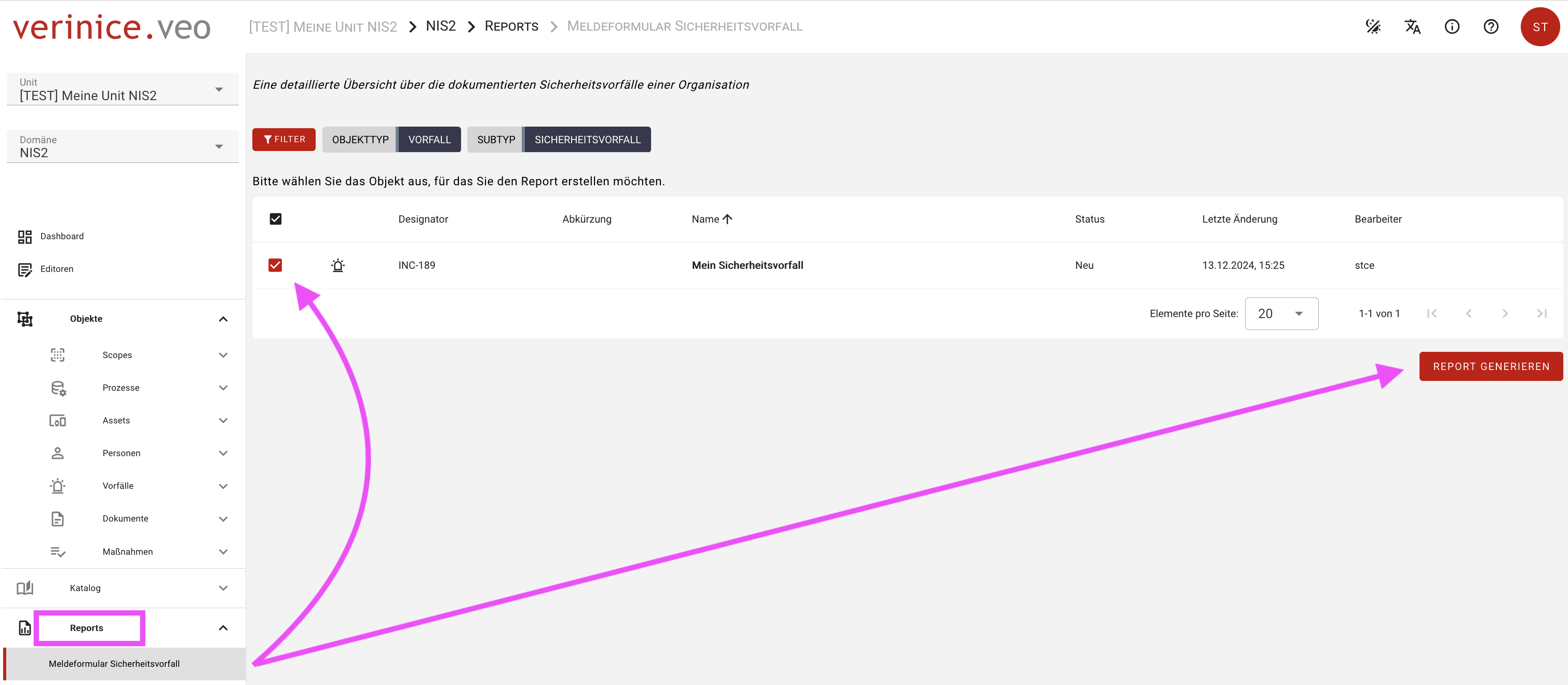
Task: Open the Unit dropdown selector
Action: click(x=121, y=89)
